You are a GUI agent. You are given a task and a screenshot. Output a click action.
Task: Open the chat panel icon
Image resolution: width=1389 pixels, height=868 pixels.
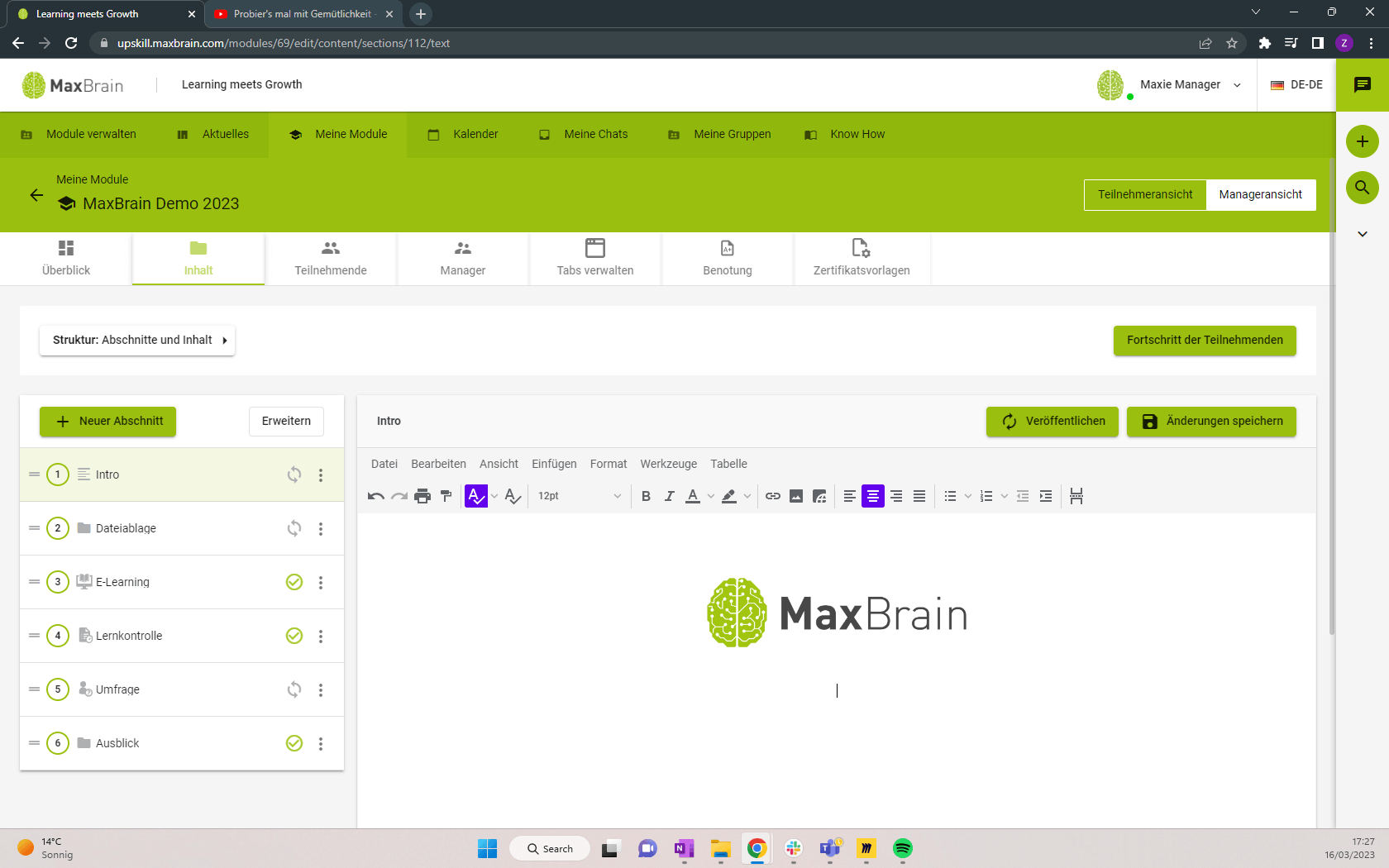pos(1363,85)
